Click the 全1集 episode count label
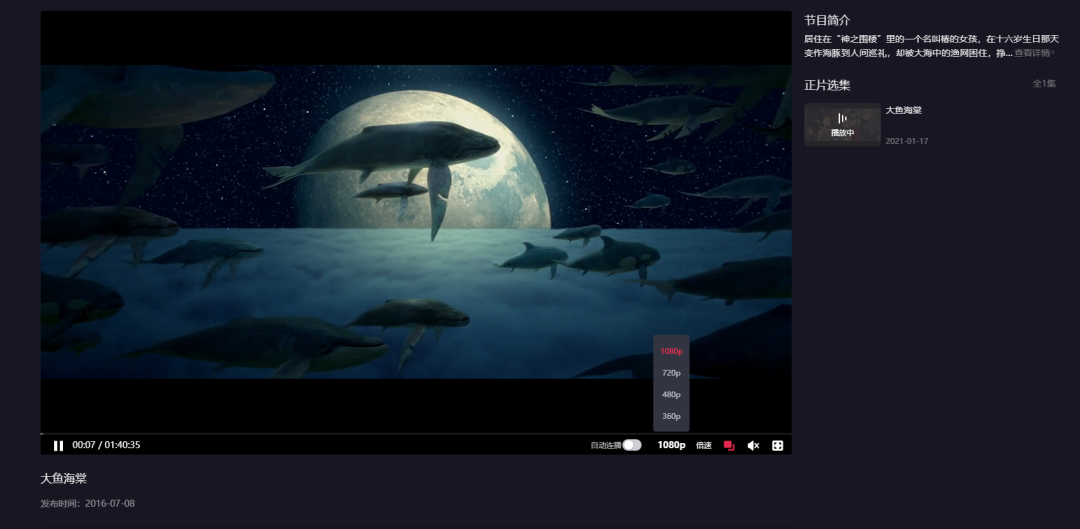 [x=1044, y=83]
